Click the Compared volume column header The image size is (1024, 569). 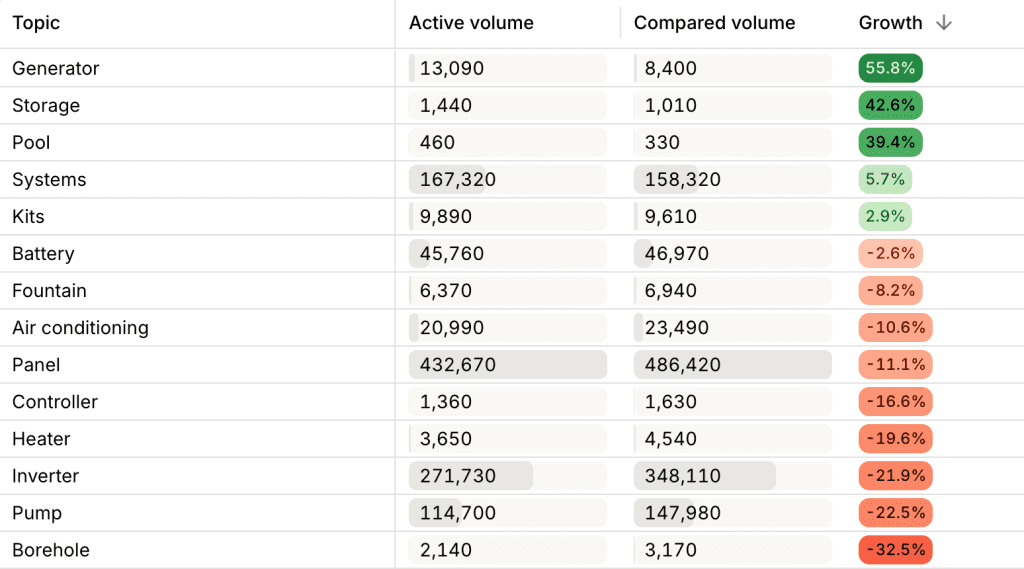714,23
